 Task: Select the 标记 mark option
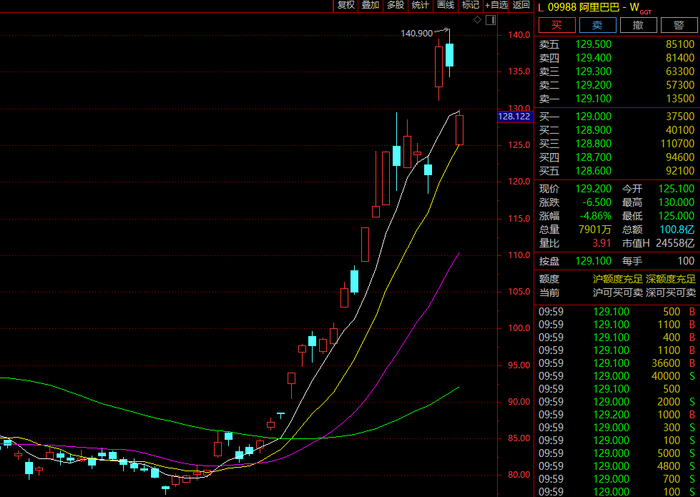[x=470, y=5]
